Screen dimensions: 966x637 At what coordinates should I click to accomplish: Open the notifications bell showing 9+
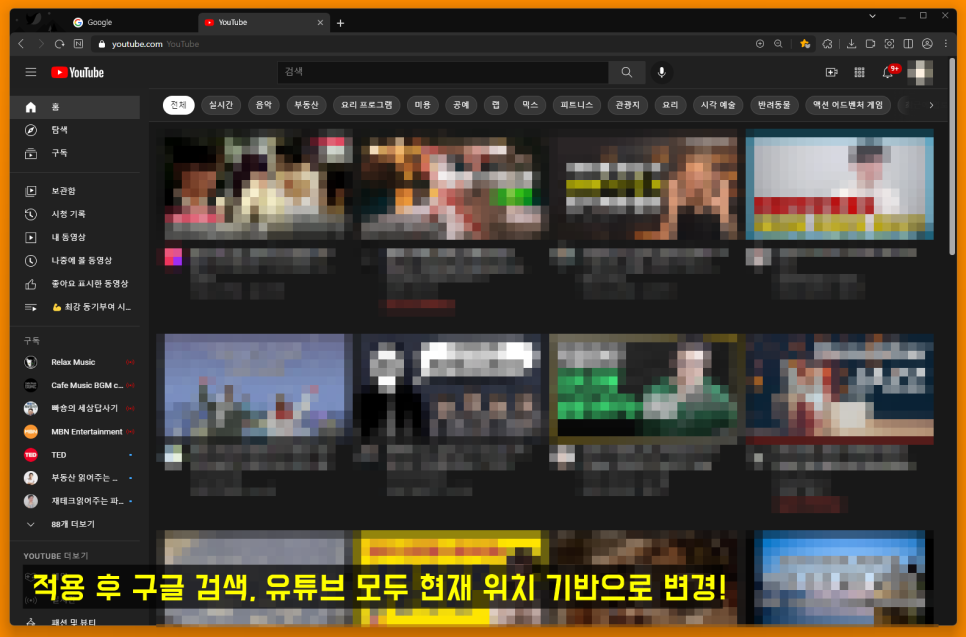888,73
